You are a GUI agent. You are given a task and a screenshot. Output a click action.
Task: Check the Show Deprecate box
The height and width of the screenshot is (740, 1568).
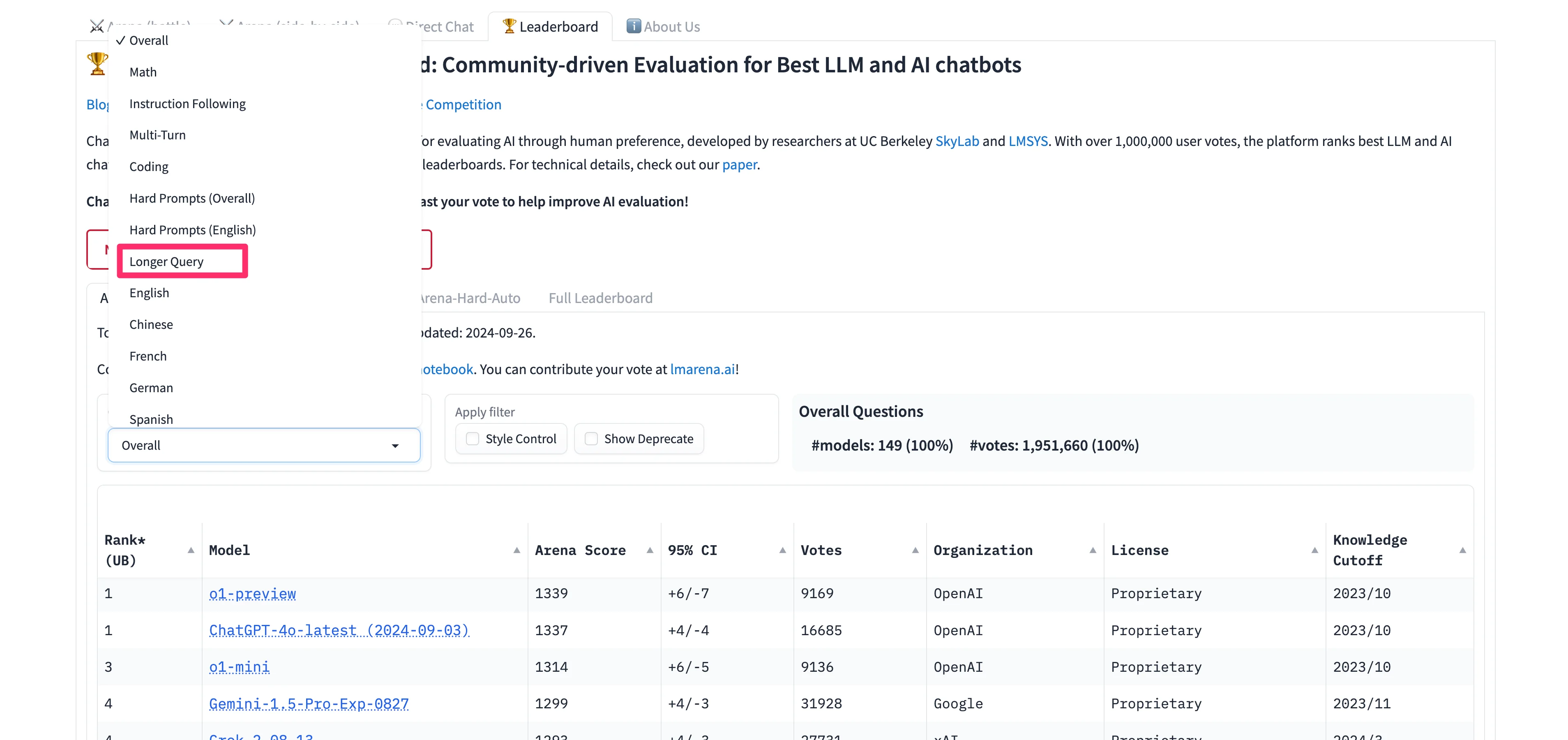coord(591,439)
